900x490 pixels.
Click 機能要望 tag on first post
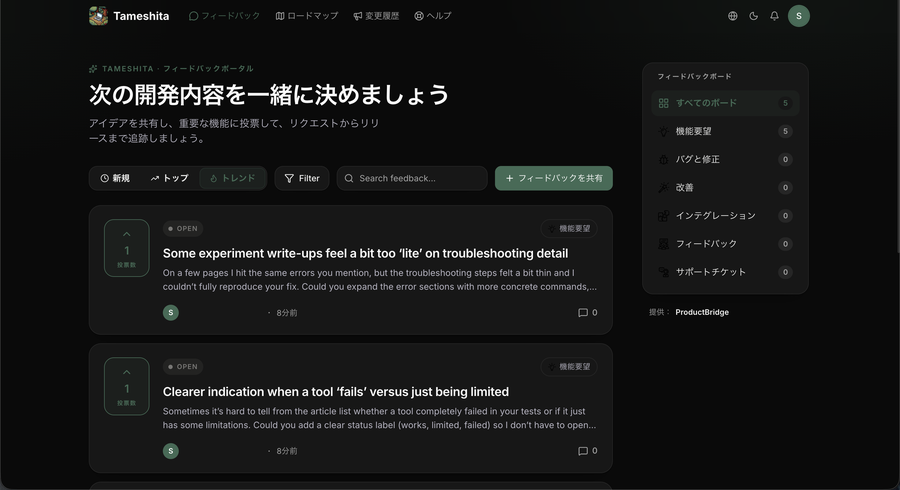coord(569,228)
